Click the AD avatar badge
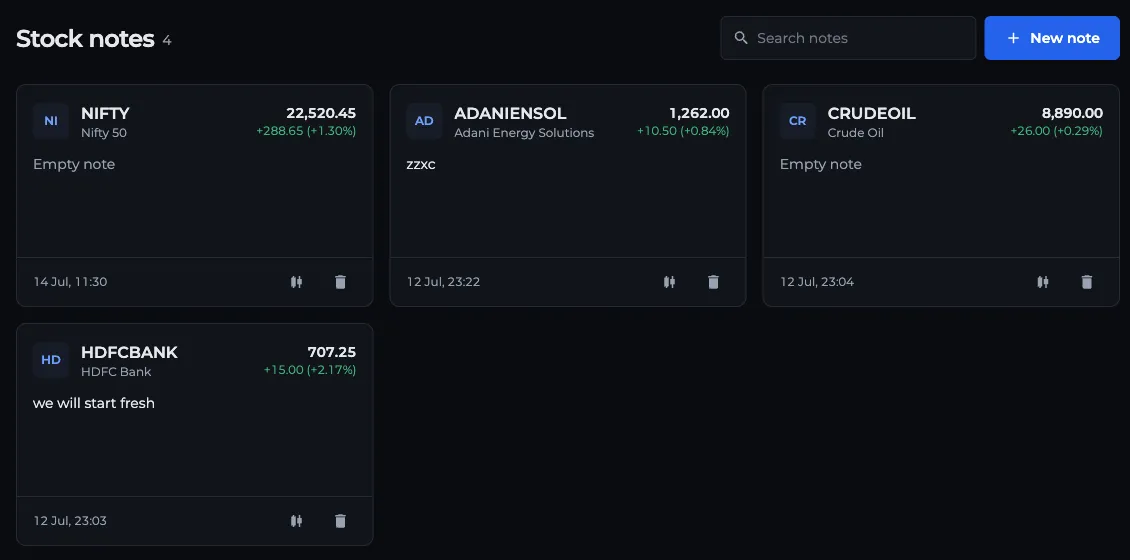Viewport: 1130px width, 560px height. [424, 121]
